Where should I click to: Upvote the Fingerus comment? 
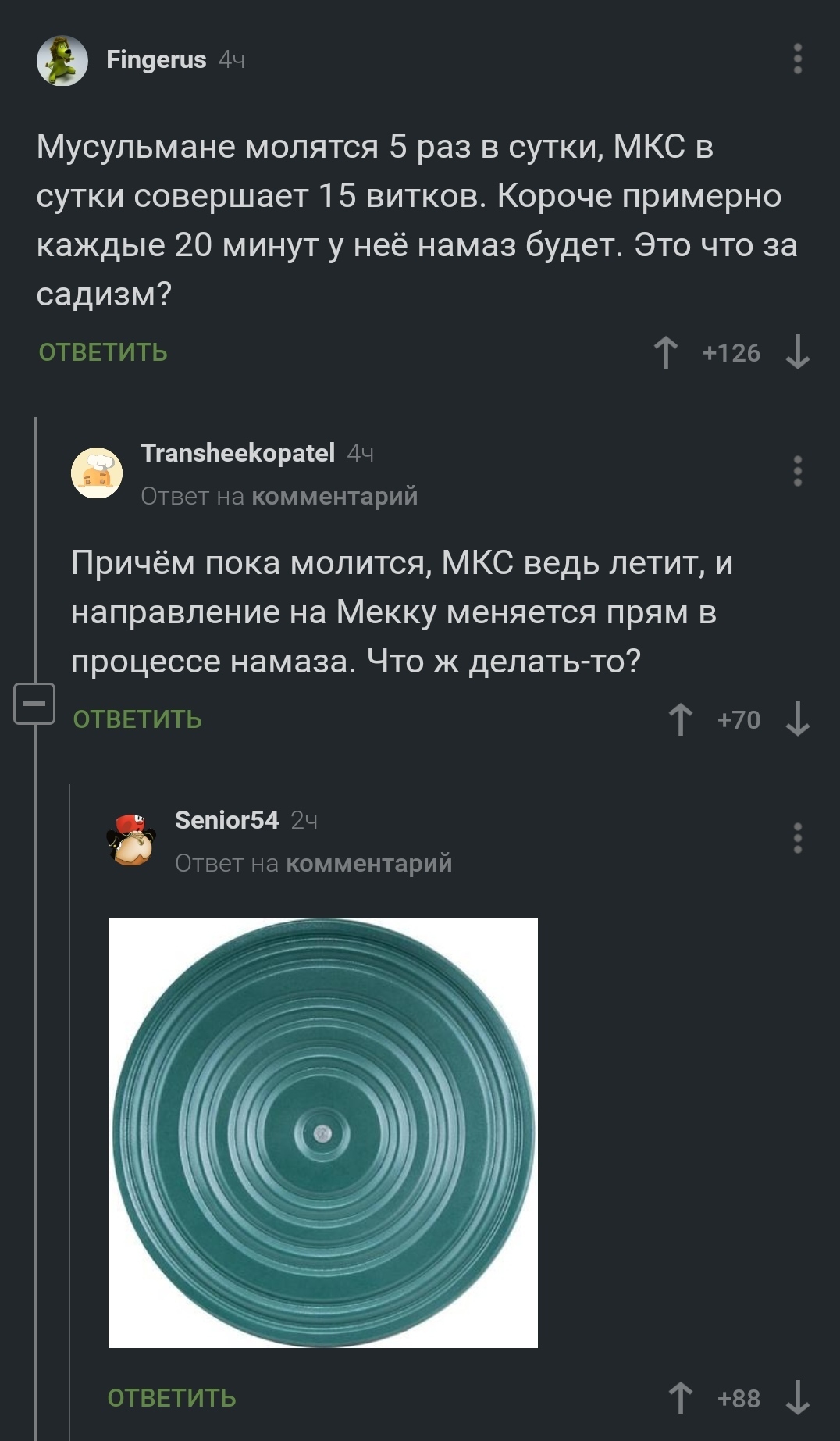pos(665,352)
